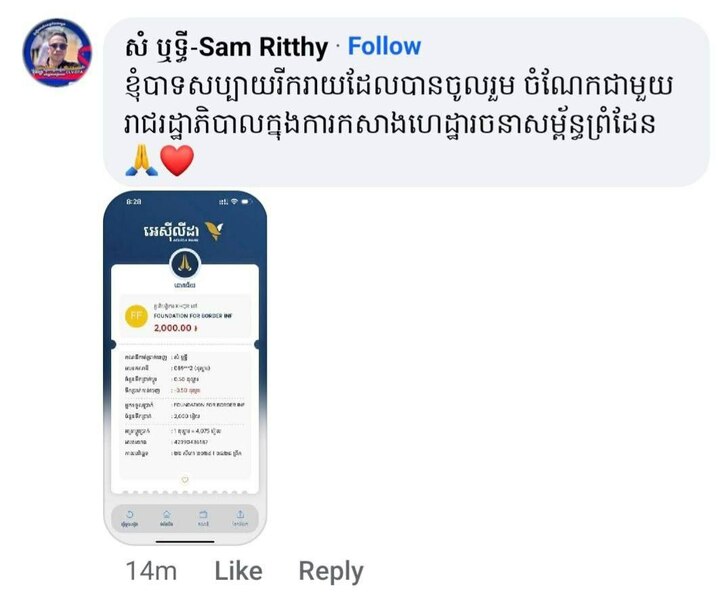Click the yellow FF recipient avatar
Screen dimensions: 718x600
point(136,316)
